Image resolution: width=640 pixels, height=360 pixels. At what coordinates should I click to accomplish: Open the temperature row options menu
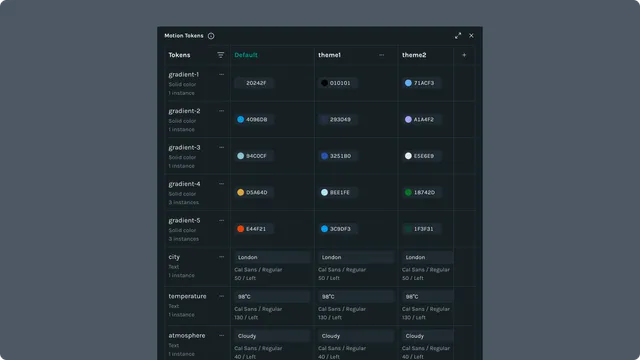pos(222,296)
